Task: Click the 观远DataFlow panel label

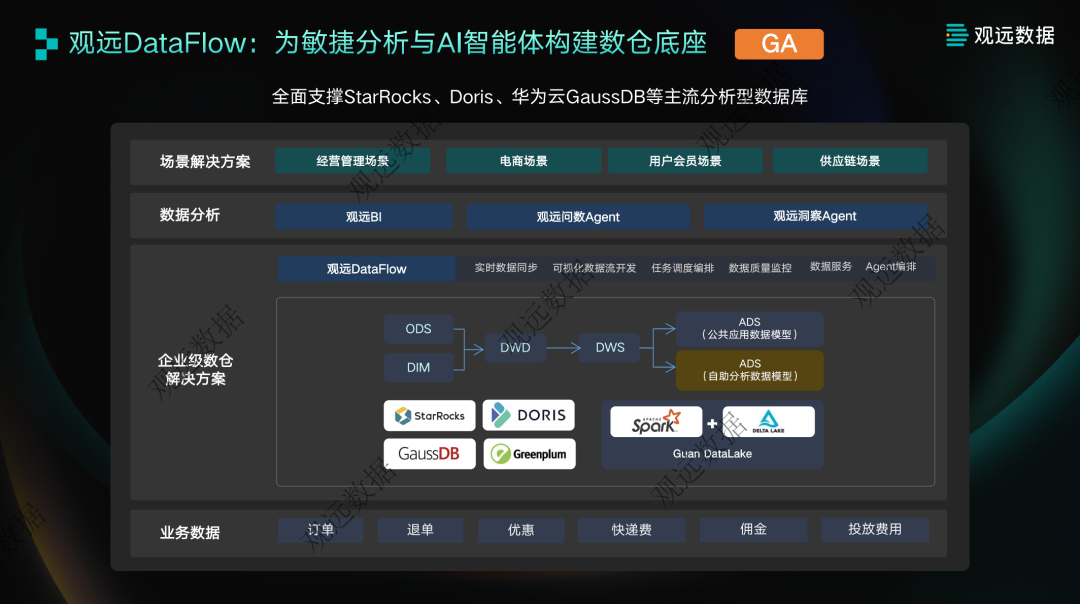Action: point(365,268)
